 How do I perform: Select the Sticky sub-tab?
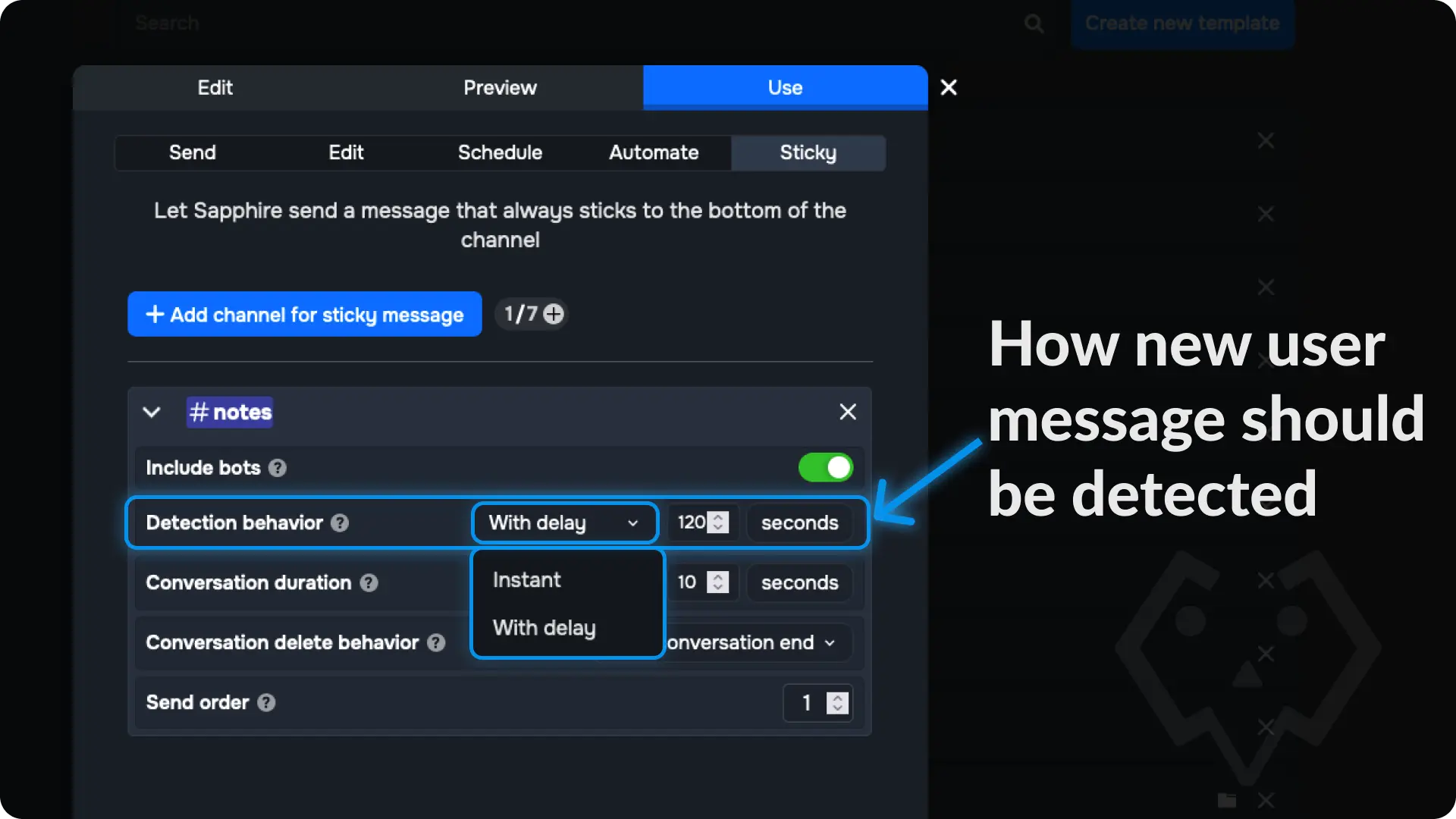pos(808,152)
